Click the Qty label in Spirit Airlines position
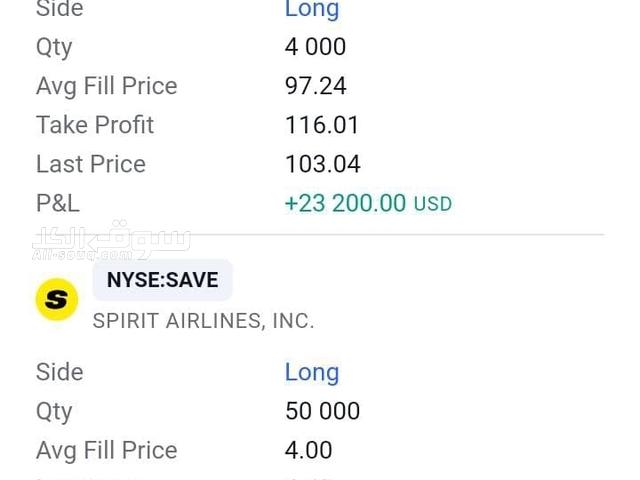Image resolution: width=640 pixels, height=480 pixels. pos(54,411)
